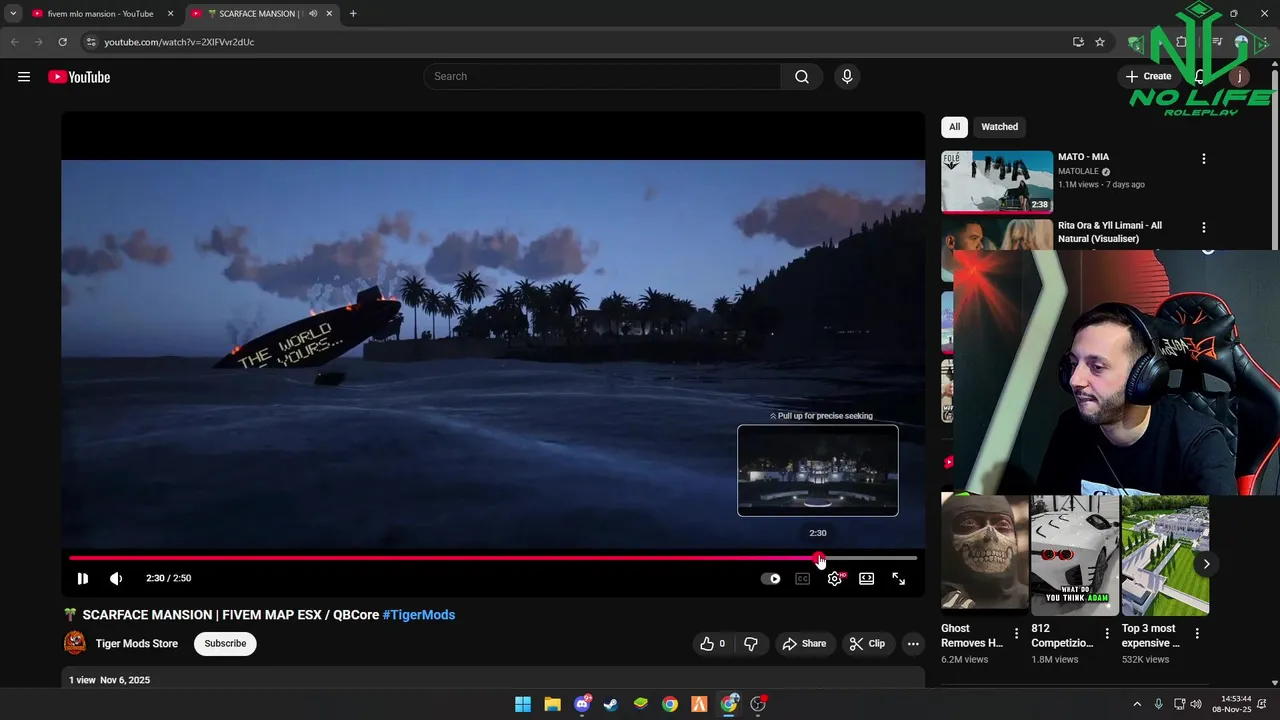
Task: View site information in the address bar
Action: click(91, 42)
